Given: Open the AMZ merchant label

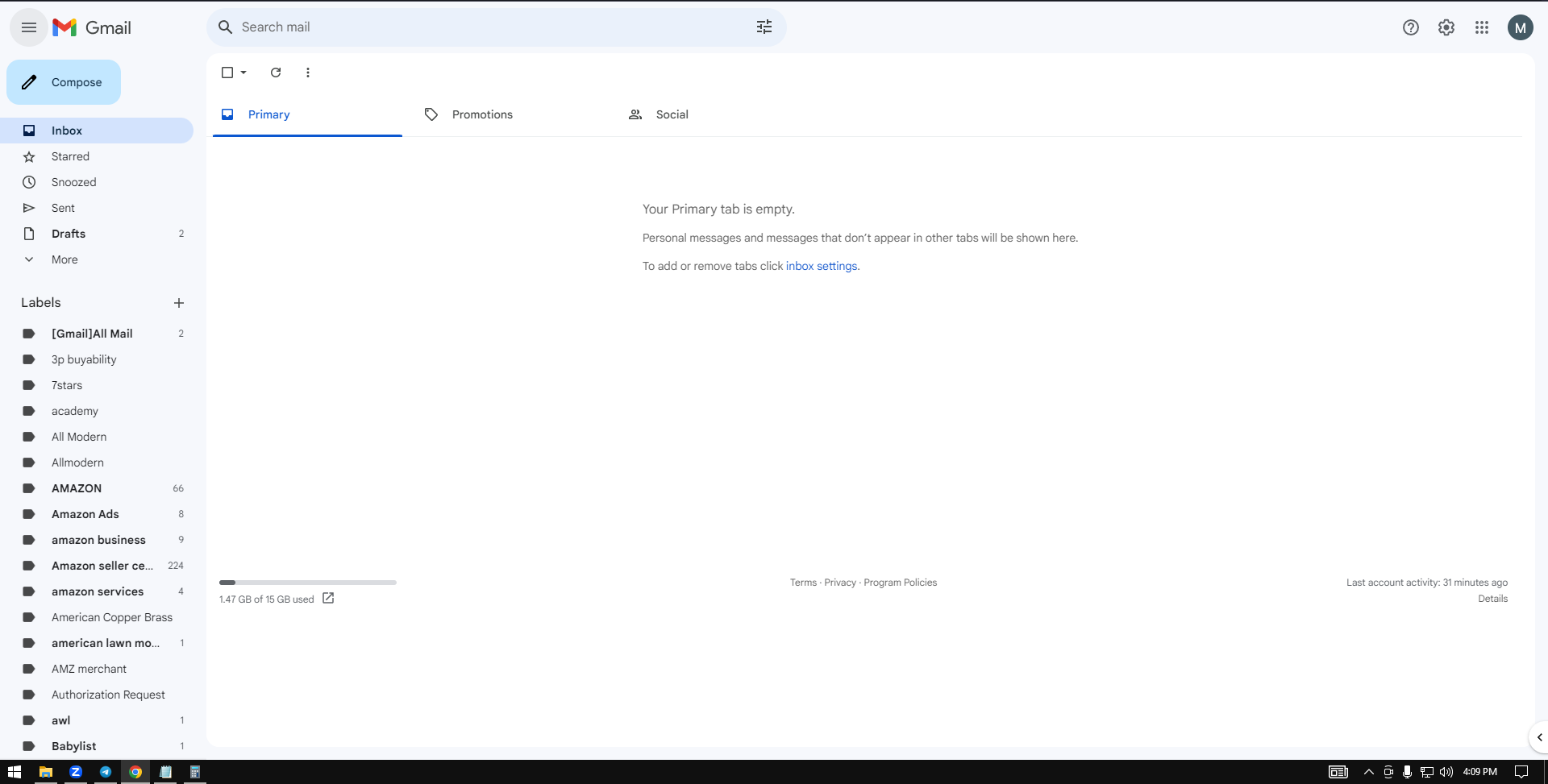Looking at the screenshot, I should pyautogui.click(x=97, y=669).
